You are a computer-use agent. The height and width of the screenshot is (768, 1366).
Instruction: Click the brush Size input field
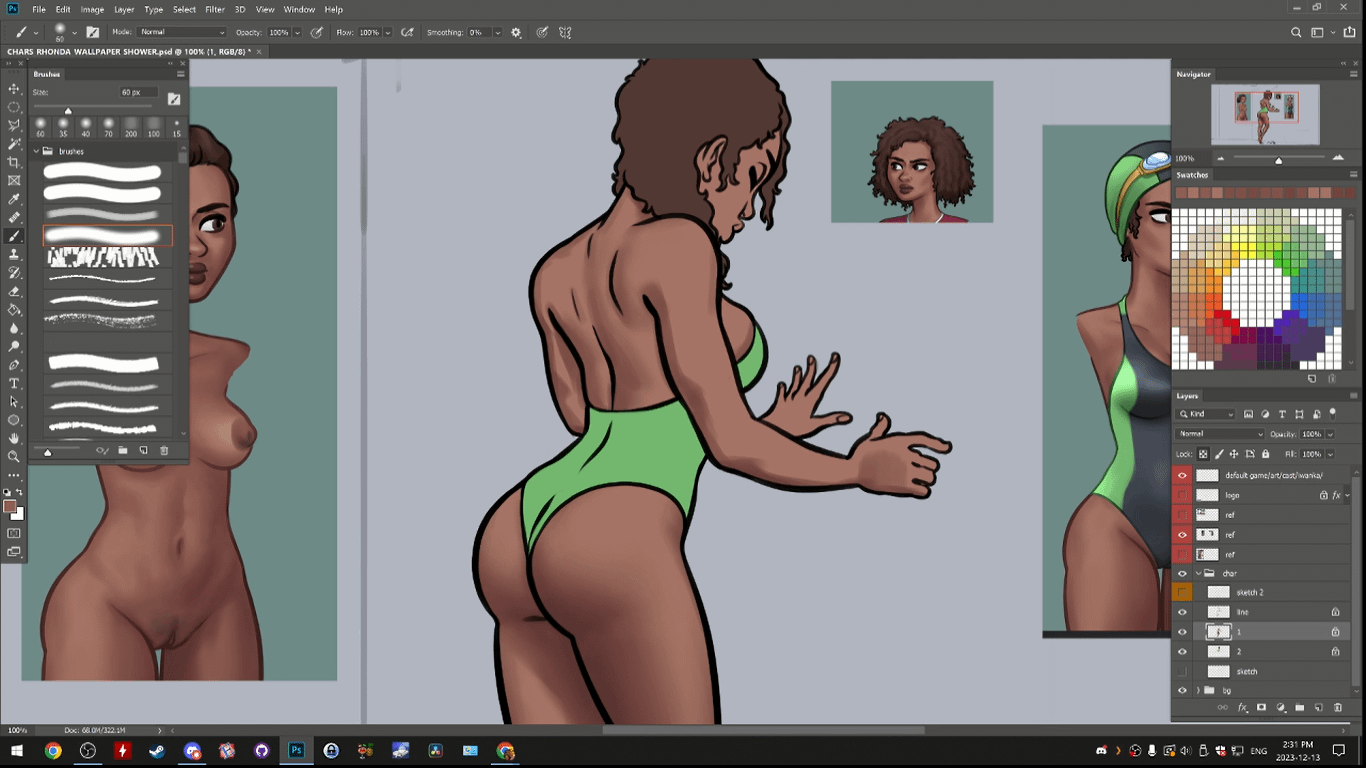tap(138, 93)
